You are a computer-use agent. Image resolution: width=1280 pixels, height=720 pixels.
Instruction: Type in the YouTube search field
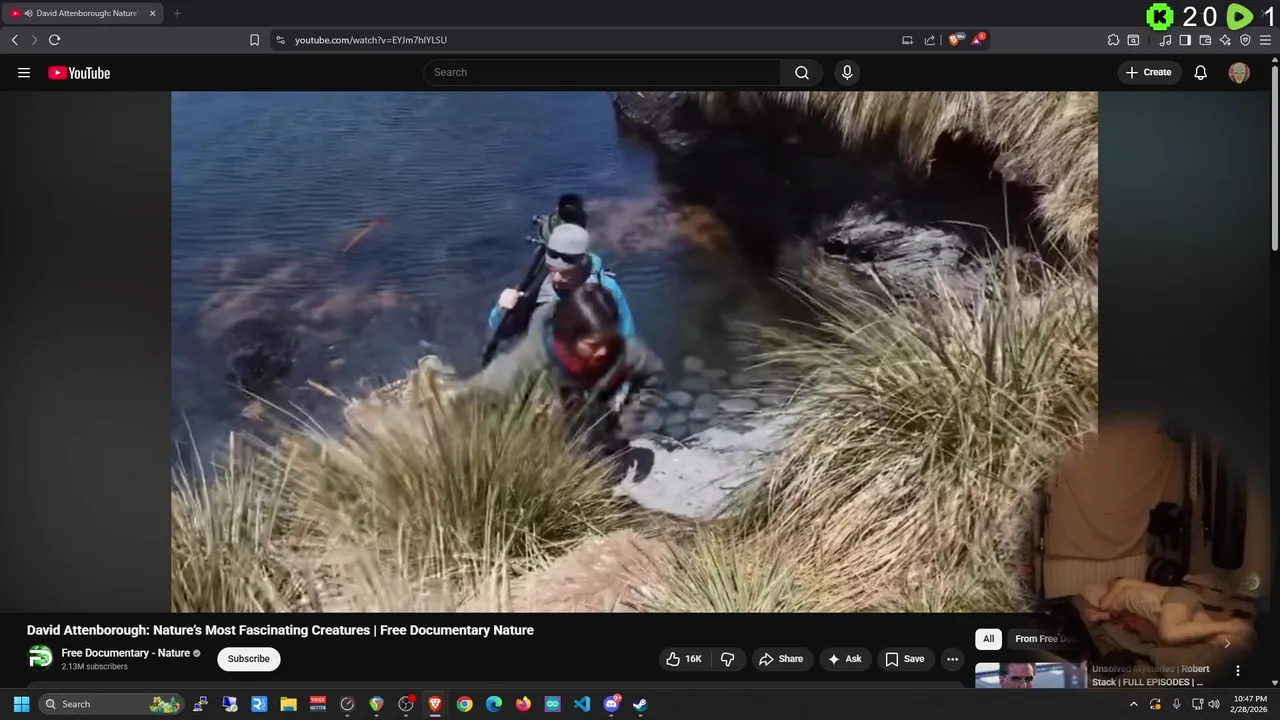(603, 72)
